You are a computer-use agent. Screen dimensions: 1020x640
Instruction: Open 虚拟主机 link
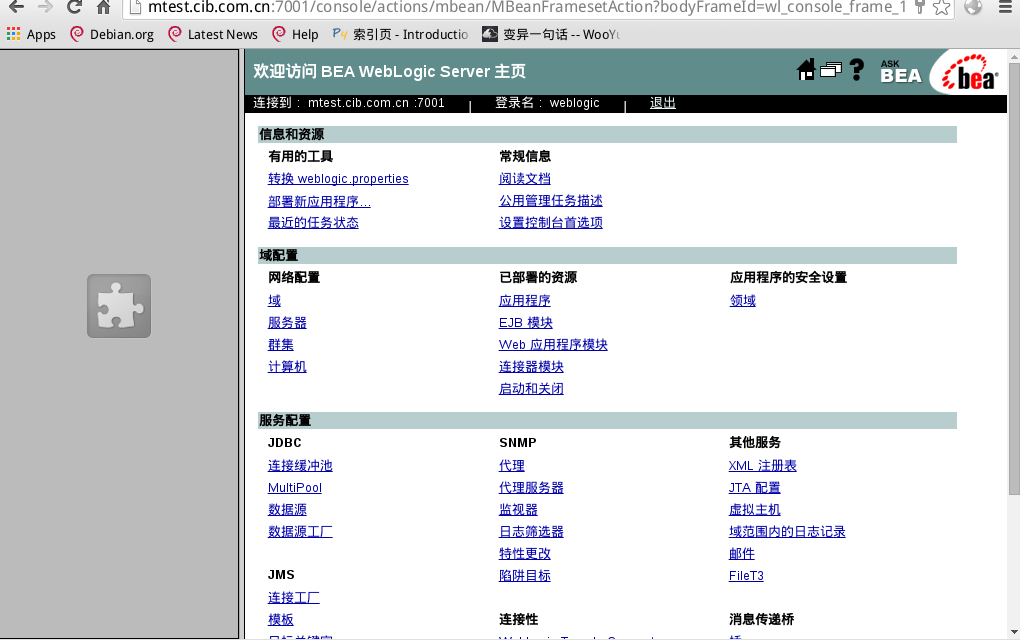tap(754, 510)
